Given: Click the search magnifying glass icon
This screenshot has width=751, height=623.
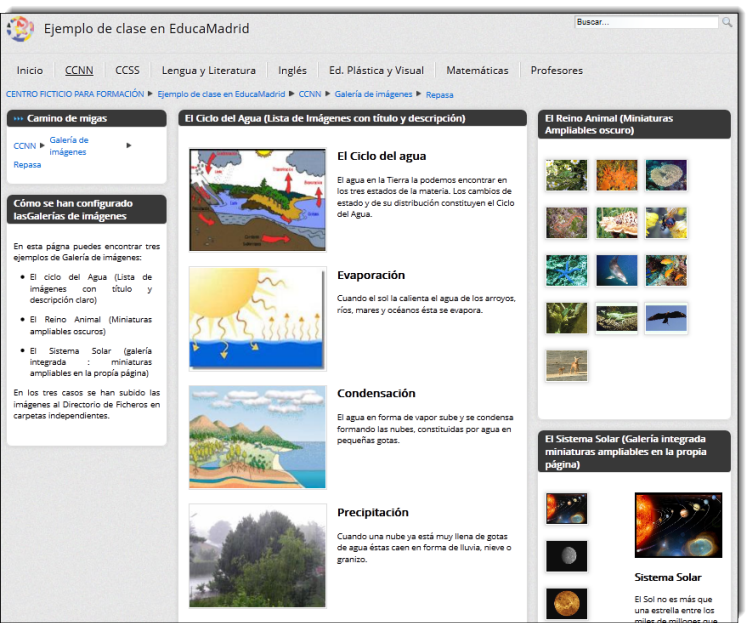Looking at the screenshot, I should (727, 22).
